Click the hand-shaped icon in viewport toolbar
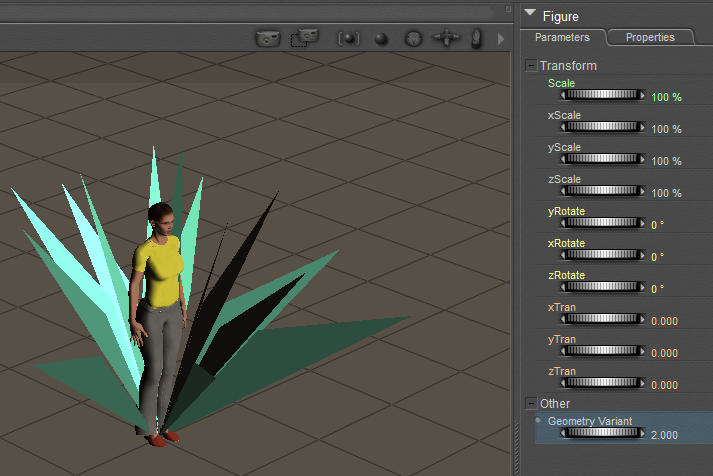713x476 pixels. [477, 38]
